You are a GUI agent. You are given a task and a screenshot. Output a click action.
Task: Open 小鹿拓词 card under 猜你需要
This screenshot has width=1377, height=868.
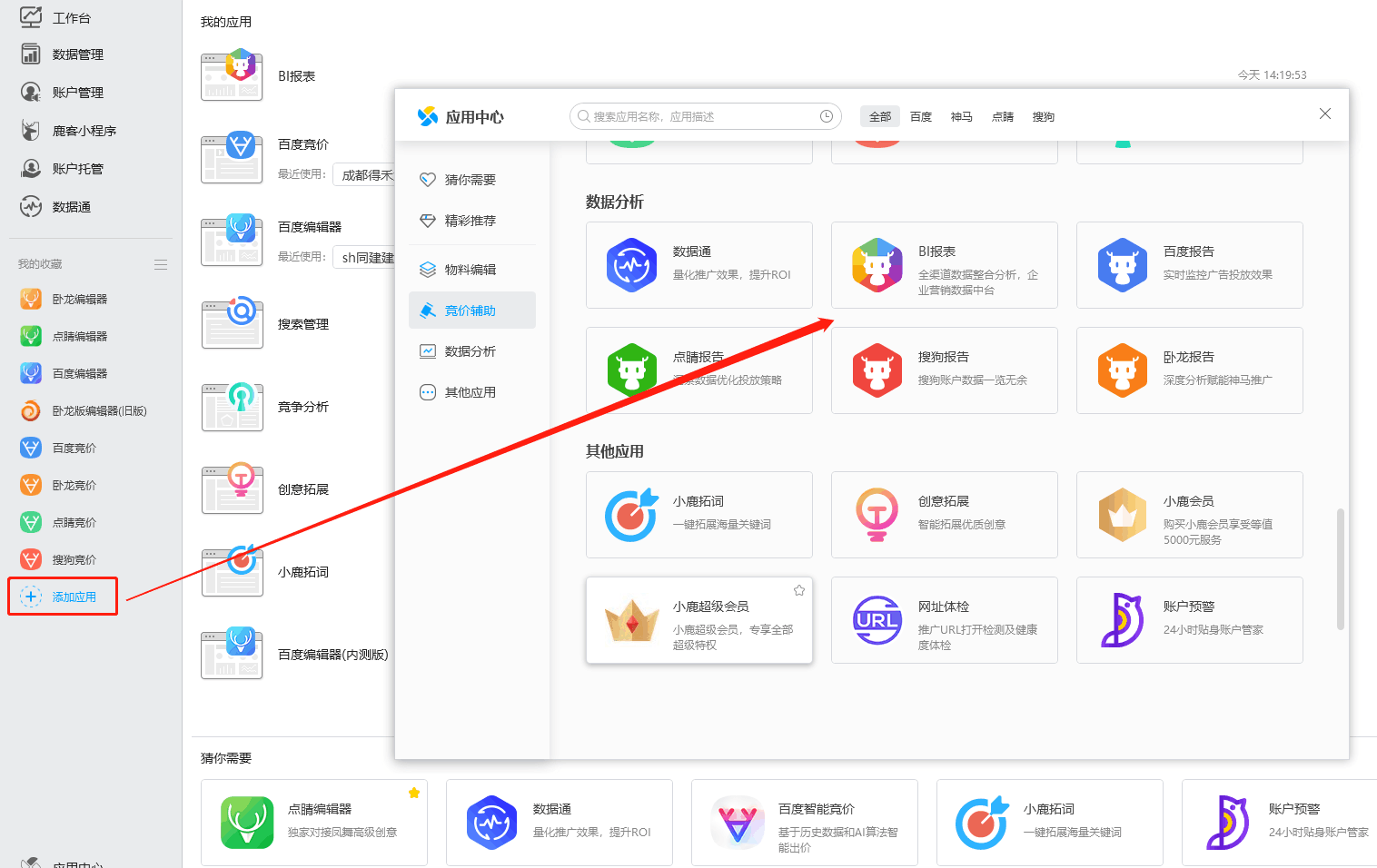point(1050,823)
